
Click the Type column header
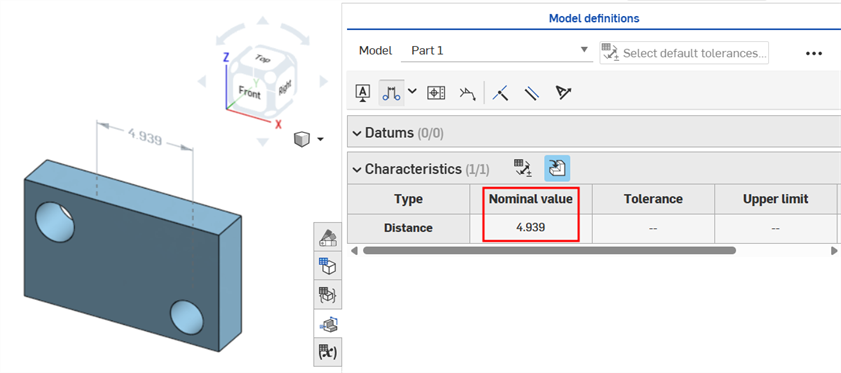pyautogui.click(x=409, y=199)
